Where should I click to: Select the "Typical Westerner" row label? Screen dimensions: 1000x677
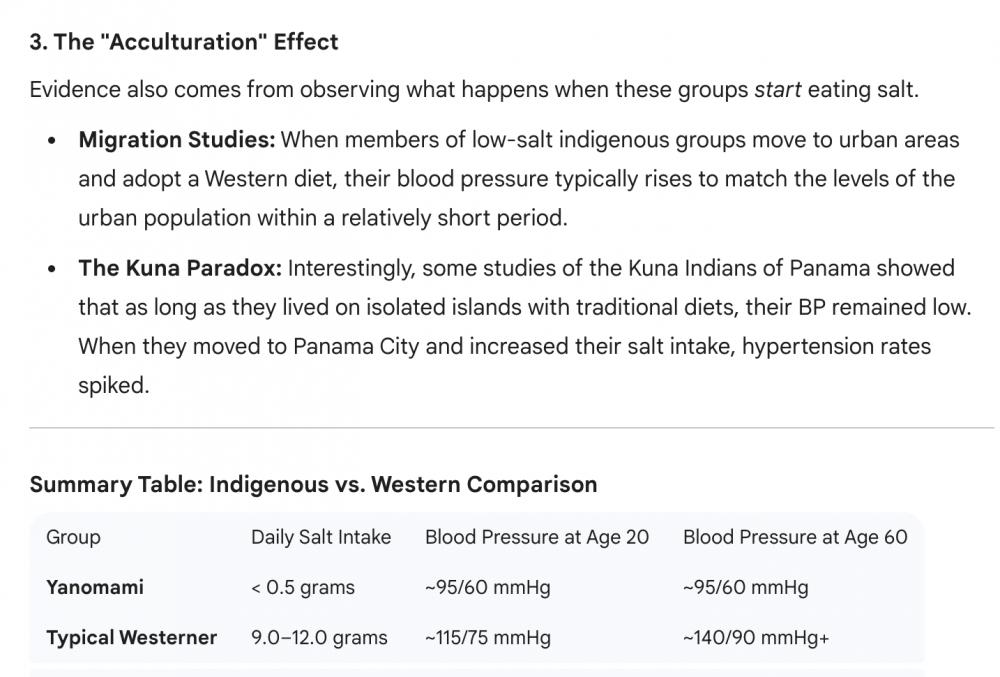pyautogui.click(x=131, y=637)
